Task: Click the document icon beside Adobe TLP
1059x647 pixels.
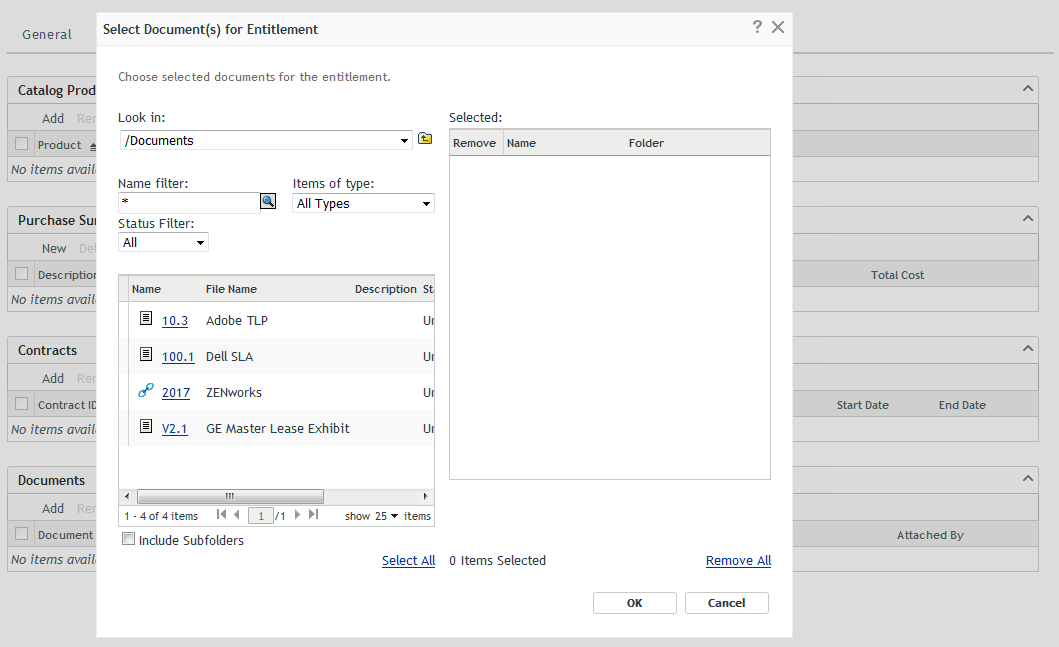Action: pos(146,319)
